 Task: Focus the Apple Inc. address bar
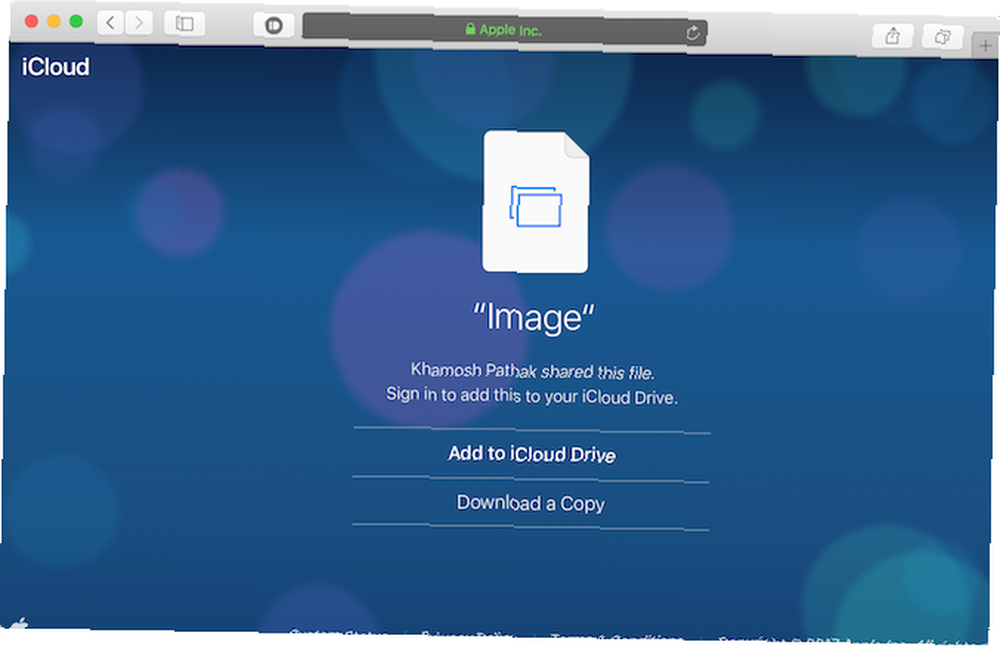point(504,30)
